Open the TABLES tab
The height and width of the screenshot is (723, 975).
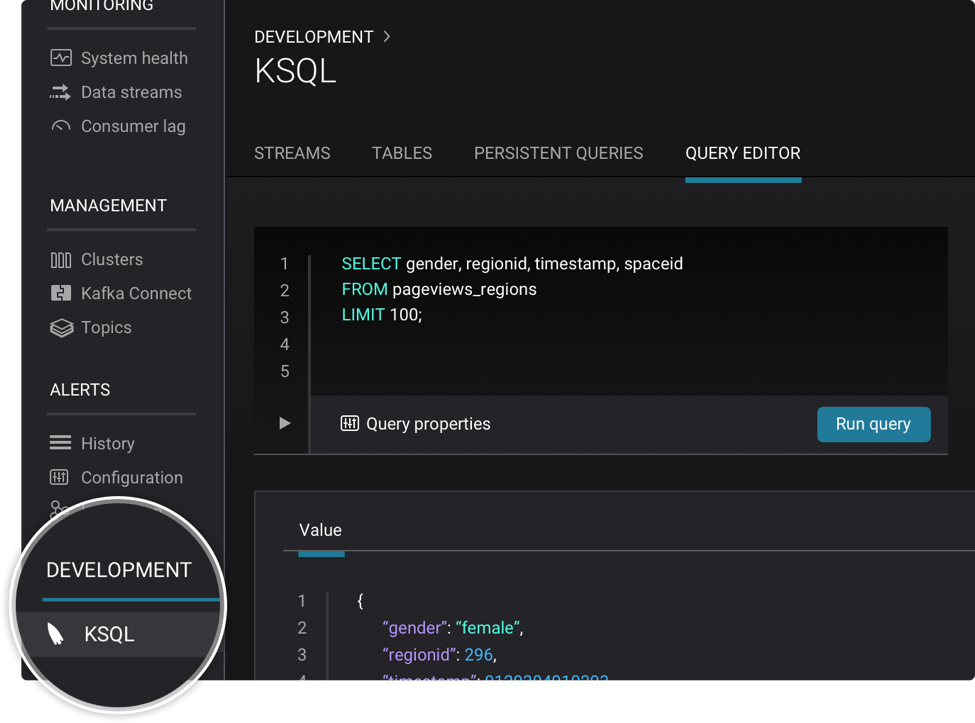click(401, 153)
